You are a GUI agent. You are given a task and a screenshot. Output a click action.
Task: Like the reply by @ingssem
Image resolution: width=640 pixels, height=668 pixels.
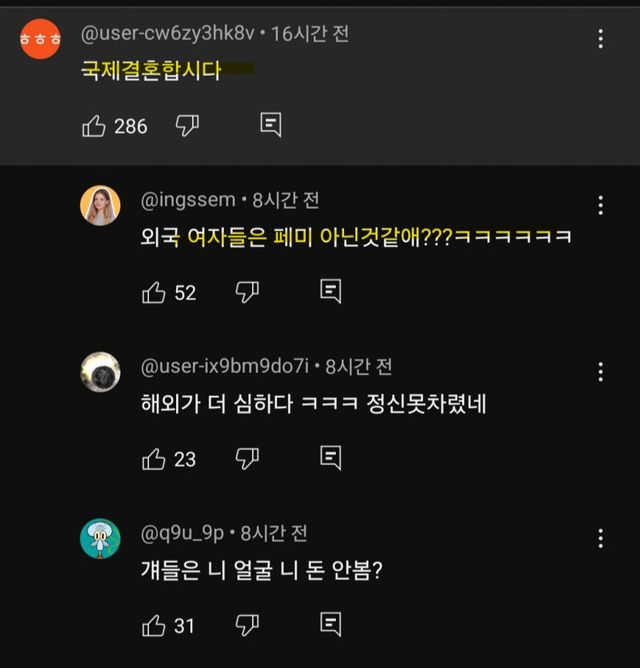(154, 292)
